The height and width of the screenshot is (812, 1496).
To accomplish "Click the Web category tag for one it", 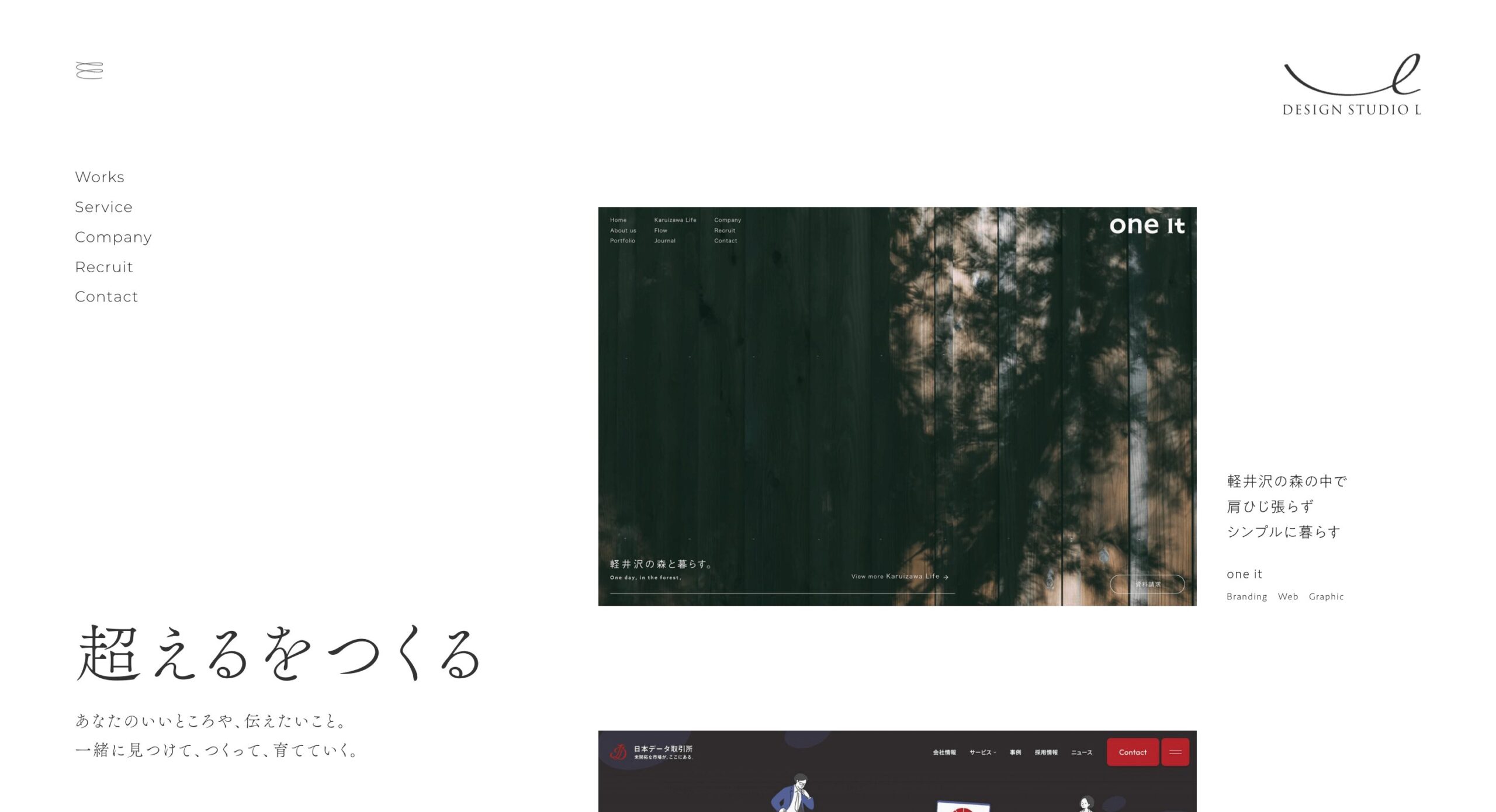I will pyautogui.click(x=1288, y=596).
